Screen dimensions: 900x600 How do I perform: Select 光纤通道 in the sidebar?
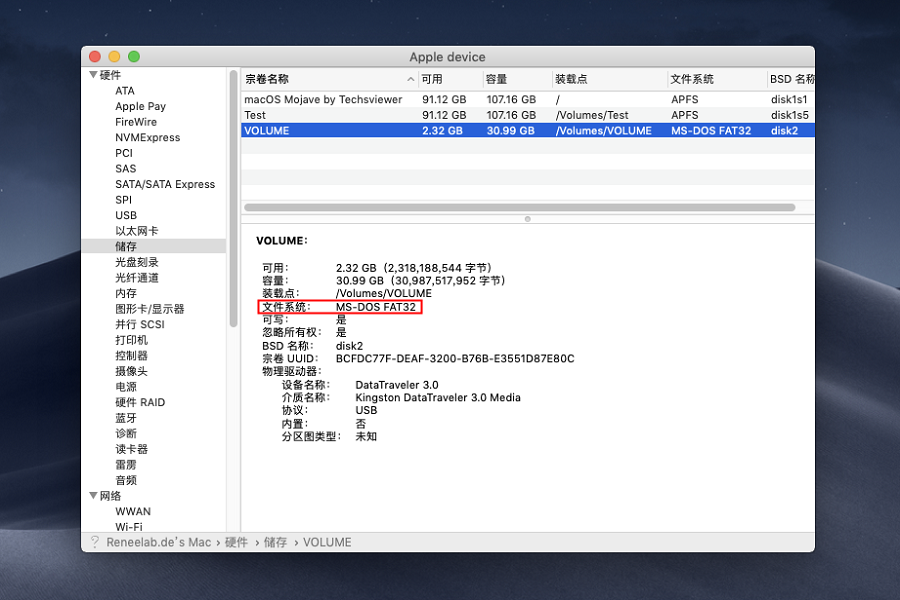pyautogui.click(x=137, y=277)
